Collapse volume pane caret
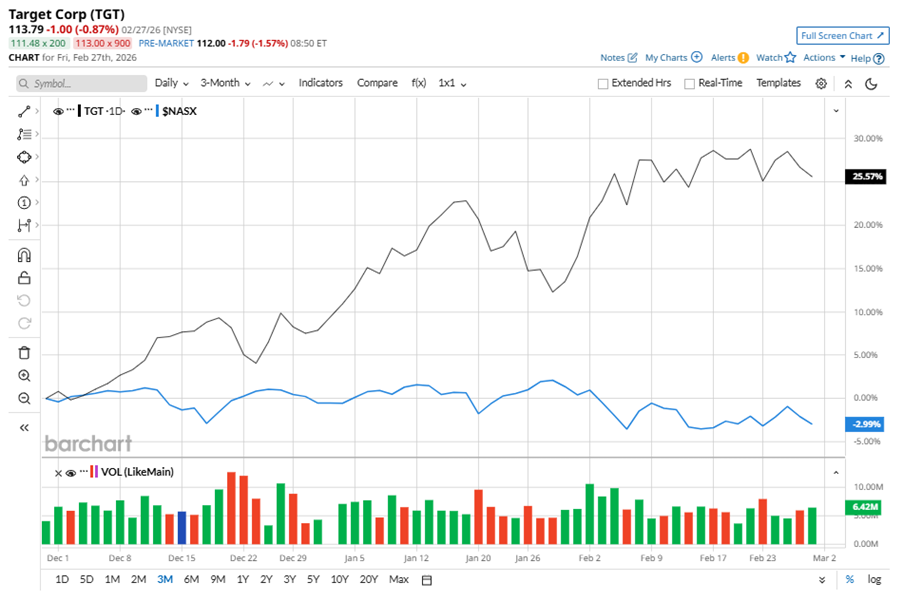This screenshot has width=903, height=601. (x=836, y=473)
